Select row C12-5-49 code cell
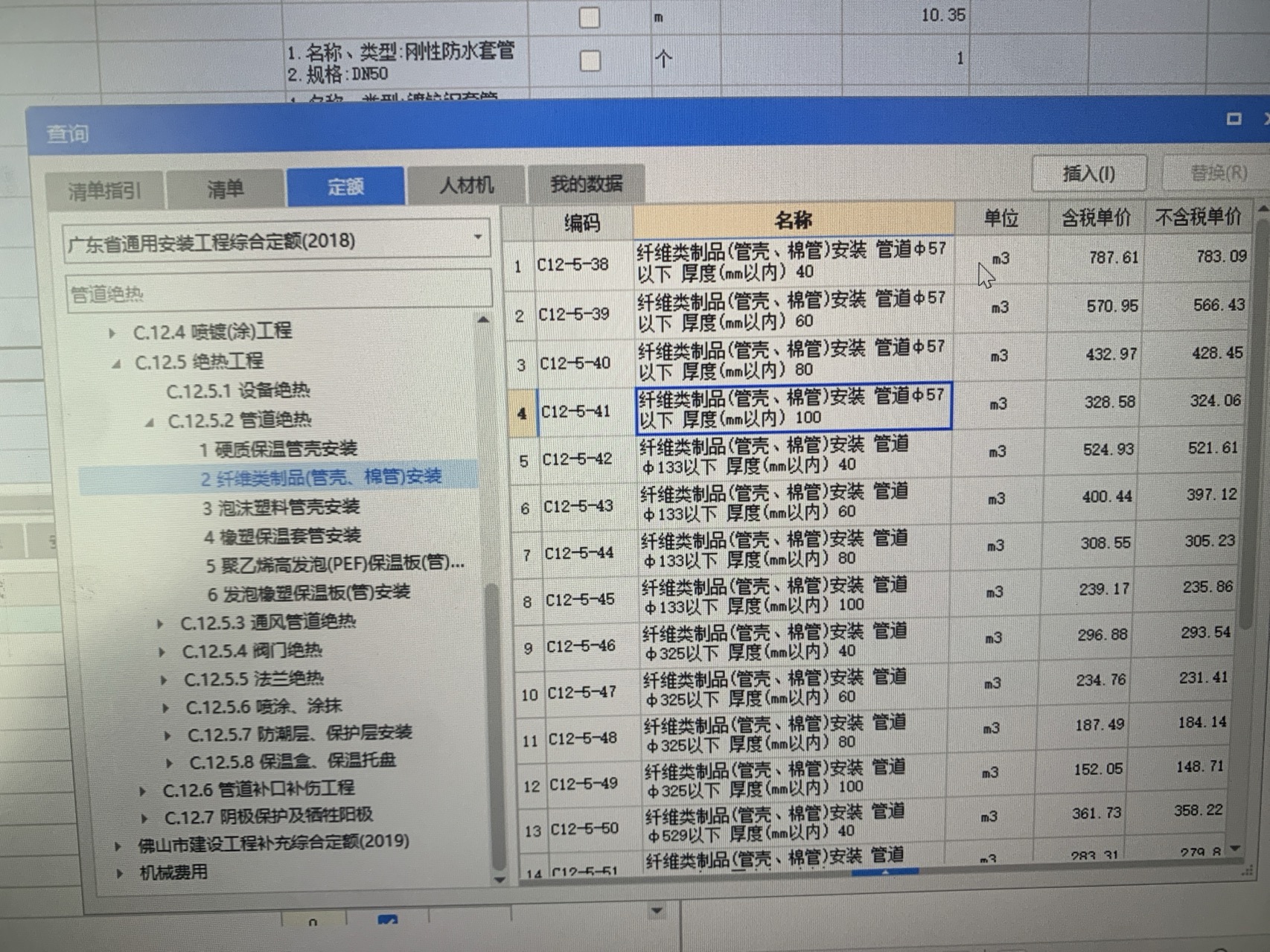The width and height of the screenshot is (1270, 952). coord(596,784)
